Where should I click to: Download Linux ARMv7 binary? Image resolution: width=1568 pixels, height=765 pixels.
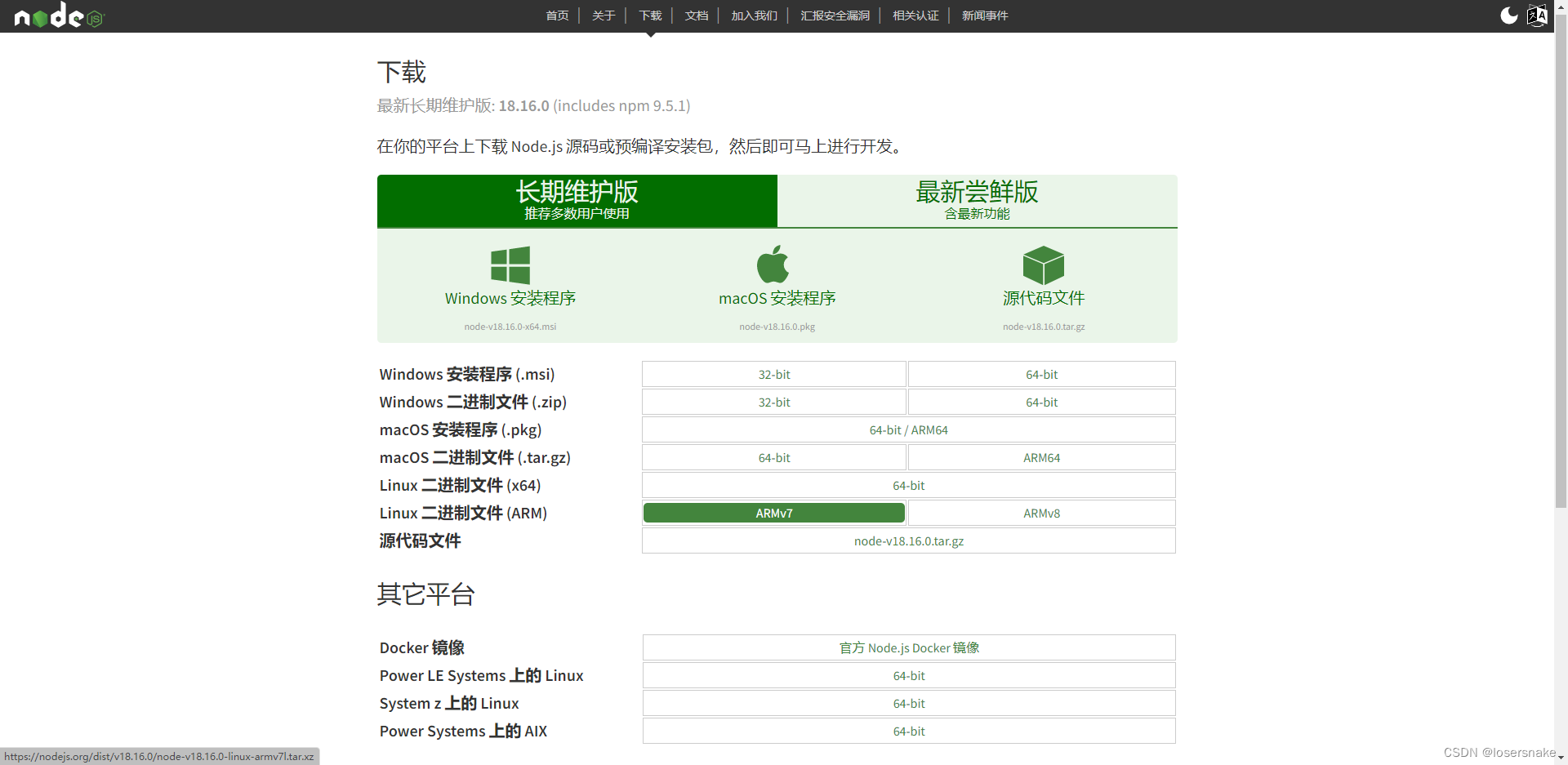point(774,513)
